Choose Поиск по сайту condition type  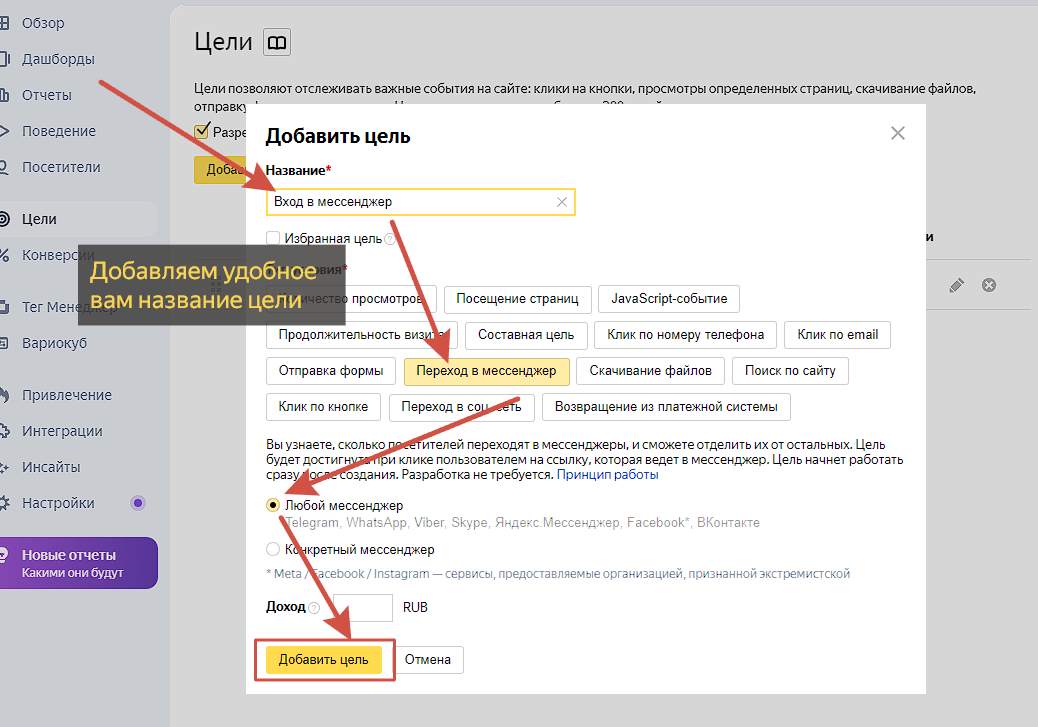790,371
